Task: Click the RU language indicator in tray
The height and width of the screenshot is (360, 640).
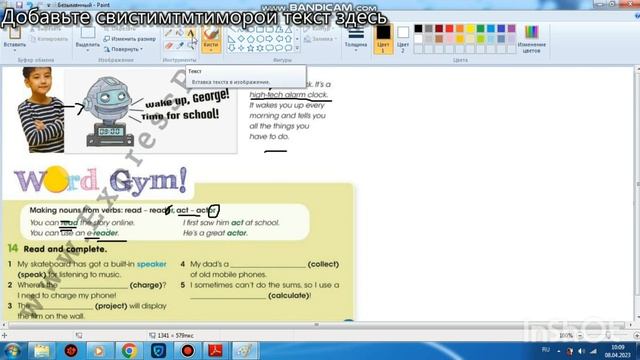Action: (x=546, y=350)
